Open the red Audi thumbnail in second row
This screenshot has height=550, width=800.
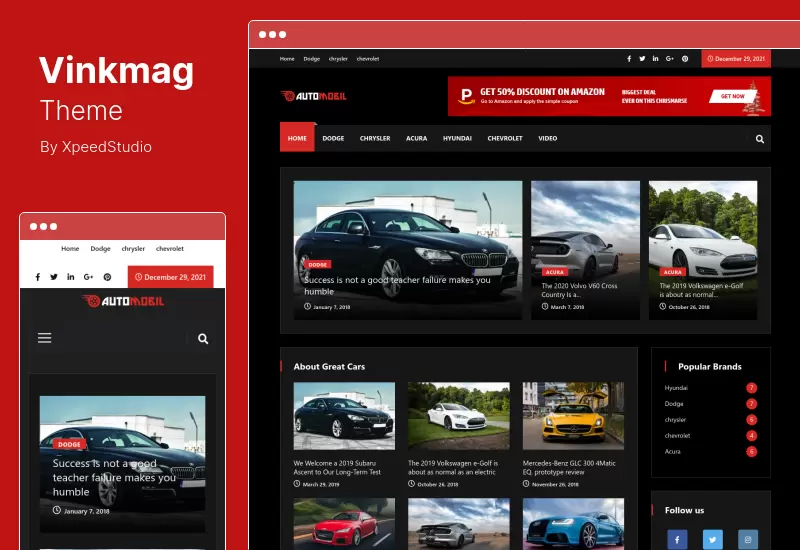point(344,524)
